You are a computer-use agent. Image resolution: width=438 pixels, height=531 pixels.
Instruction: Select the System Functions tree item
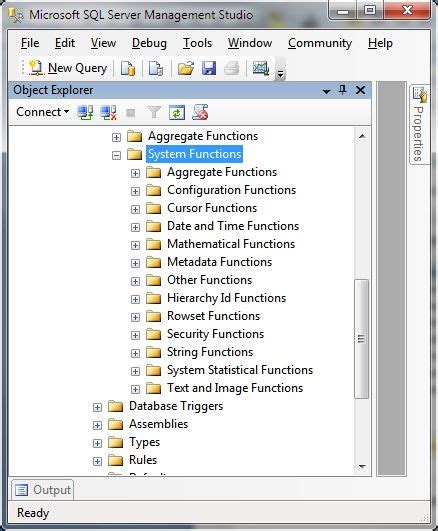click(194, 154)
